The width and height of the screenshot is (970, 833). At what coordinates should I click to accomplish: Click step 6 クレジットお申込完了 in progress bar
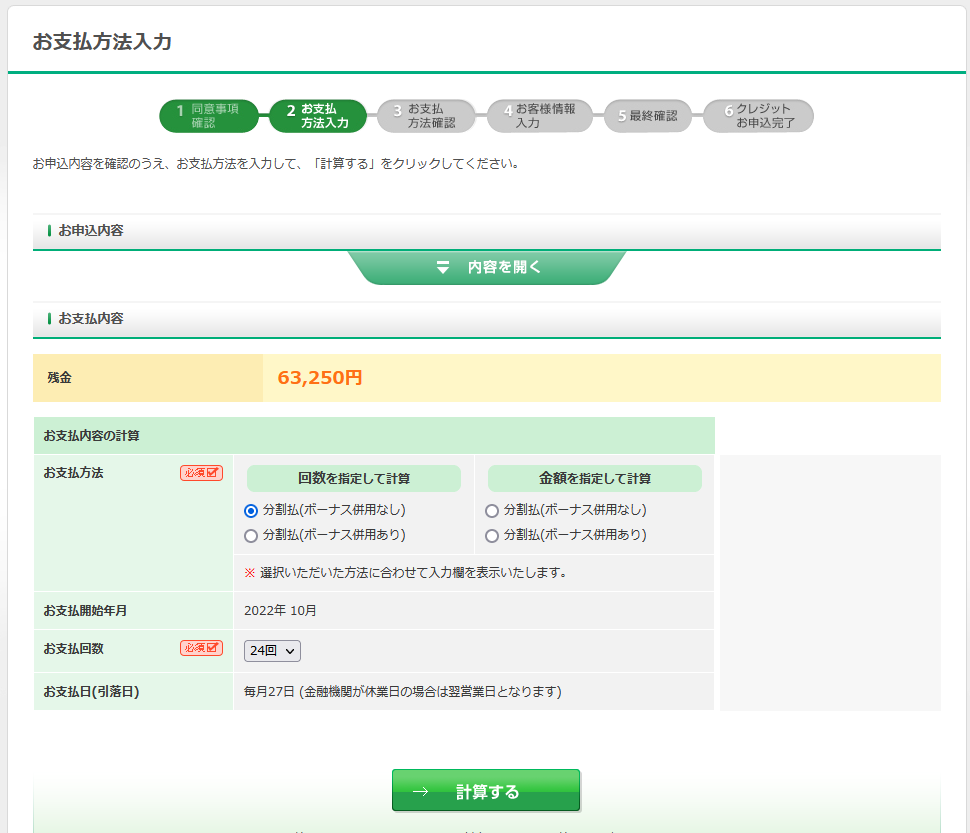758,116
